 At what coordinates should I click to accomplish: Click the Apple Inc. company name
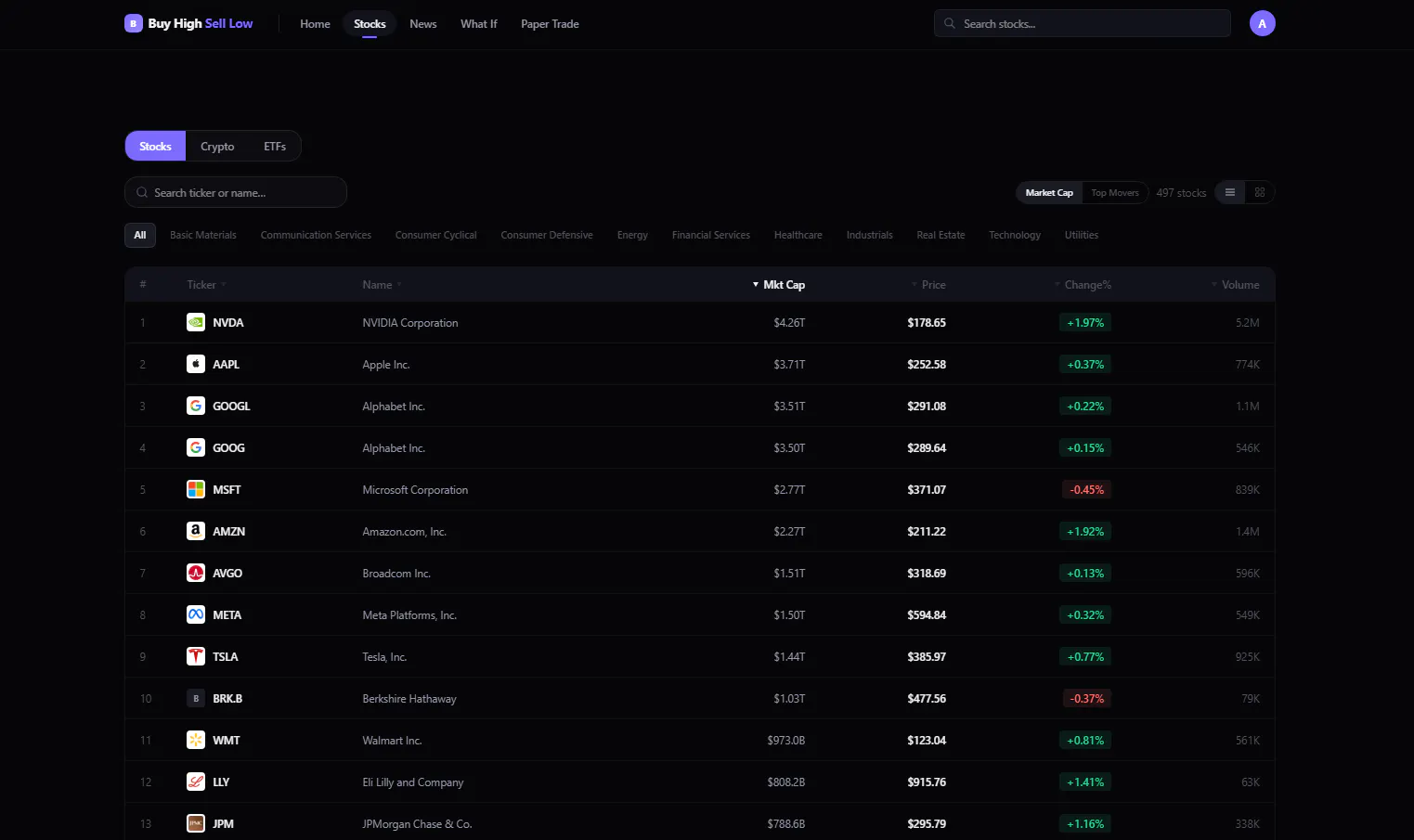[x=386, y=365]
